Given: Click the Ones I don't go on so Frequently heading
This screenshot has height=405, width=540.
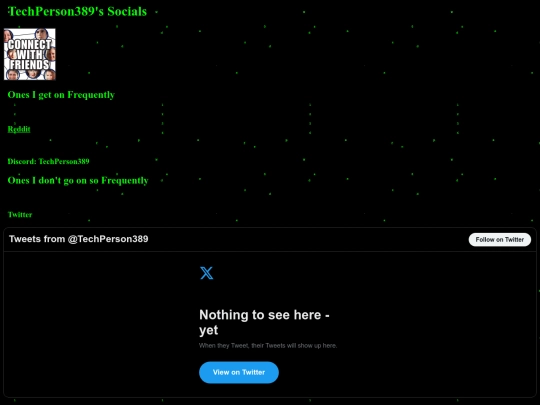Looking at the screenshot, I should [x=78, y=180].
